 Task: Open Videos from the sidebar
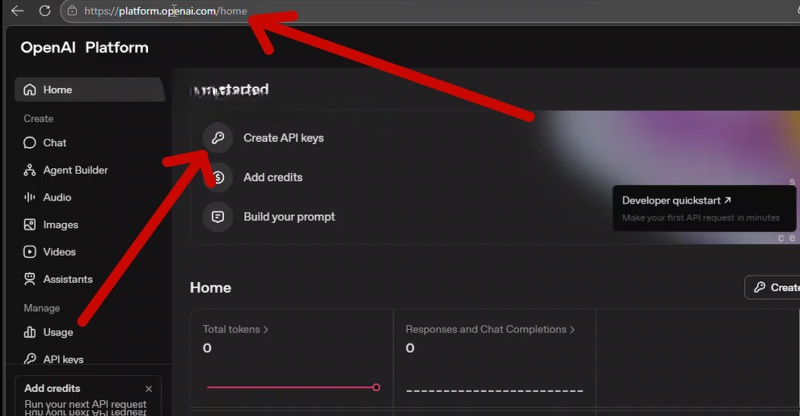[59, 252]
